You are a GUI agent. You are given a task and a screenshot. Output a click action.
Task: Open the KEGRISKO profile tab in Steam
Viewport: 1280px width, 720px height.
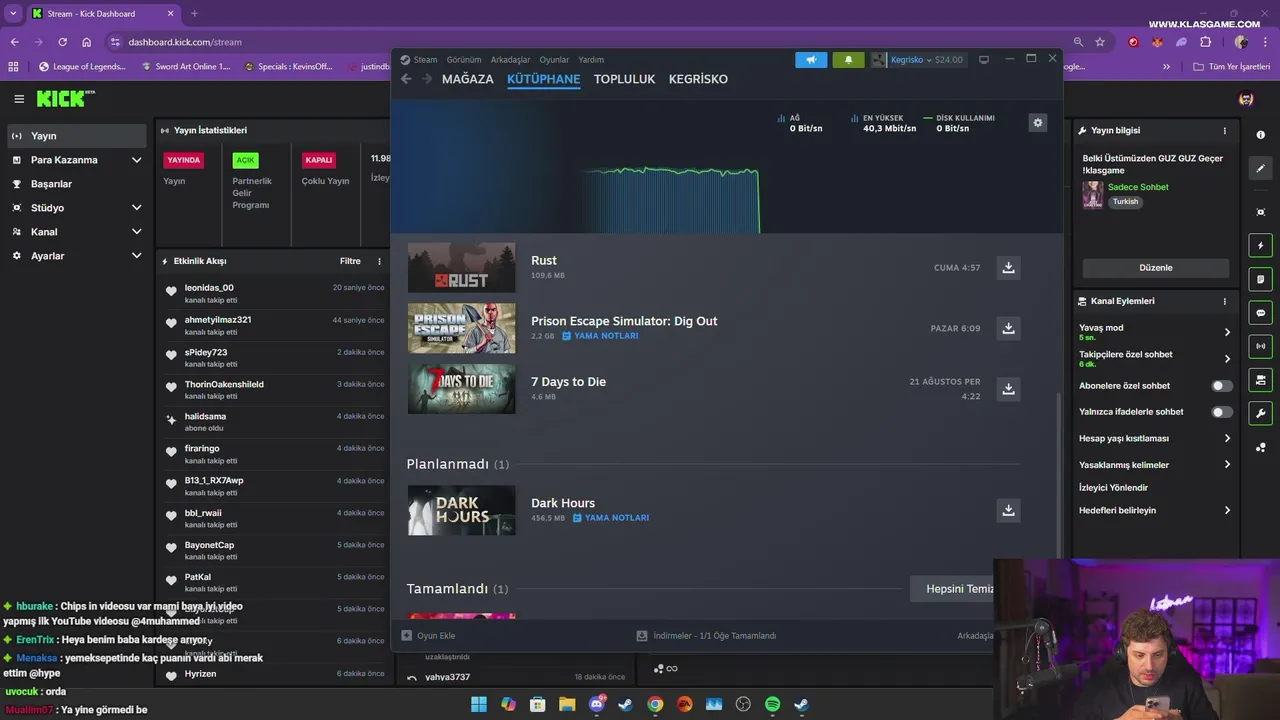pyautogui.click(x=698, y=79)
